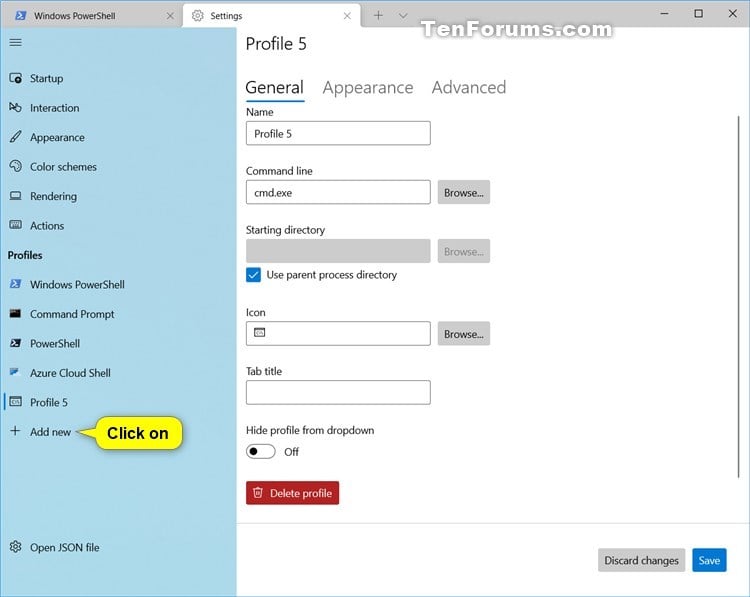The image size is (750, 597).
Task: Click the PowerShell profile icon
Action: pyautogui.click(x=15, y=343)
